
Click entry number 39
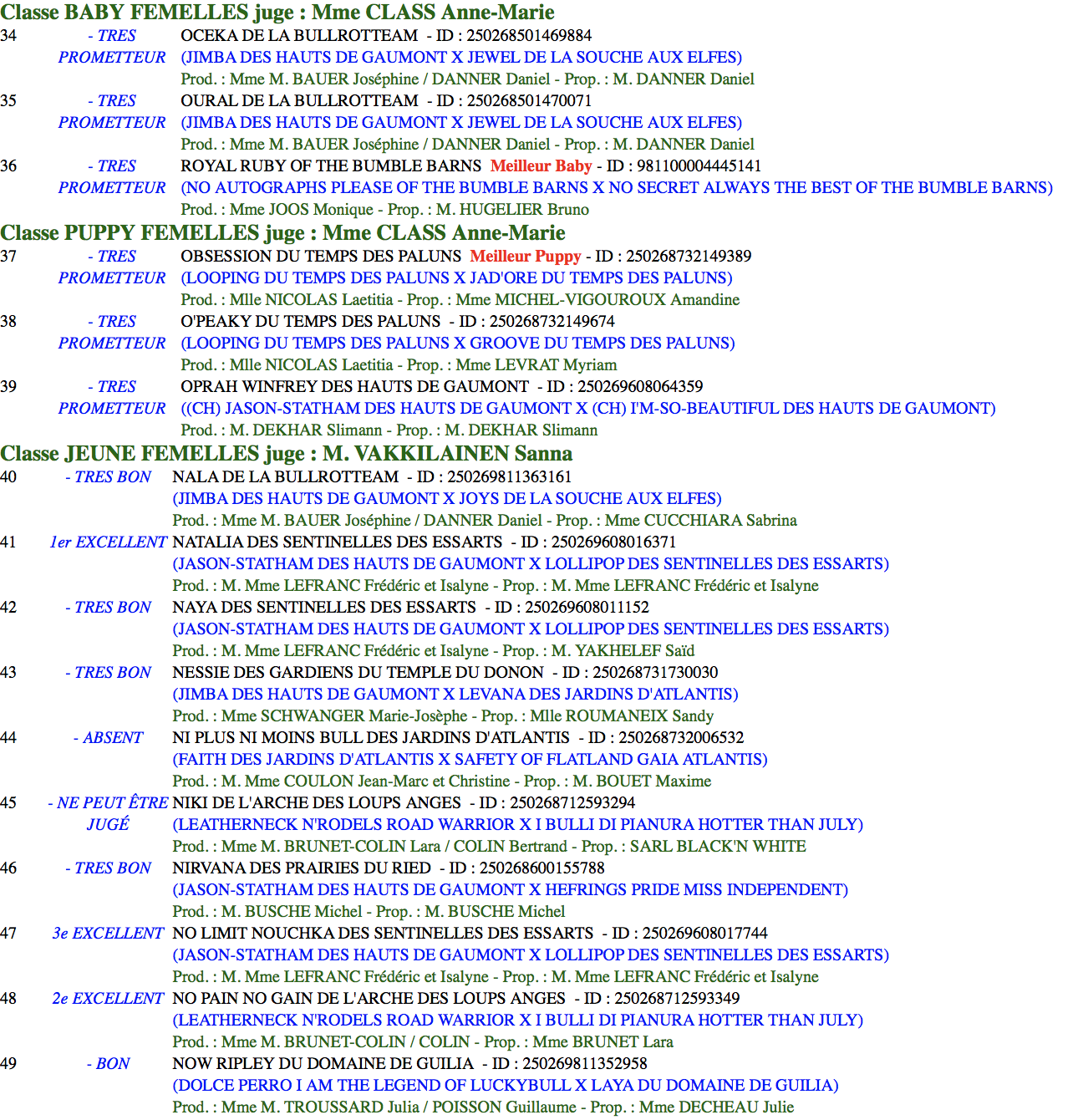(8, 386)
